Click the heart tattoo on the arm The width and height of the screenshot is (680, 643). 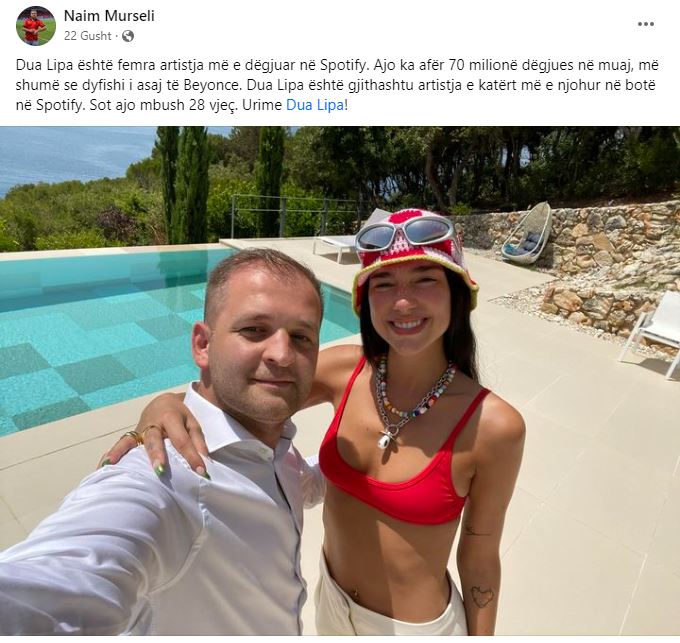pyautogui.click(x=482, y=596)
